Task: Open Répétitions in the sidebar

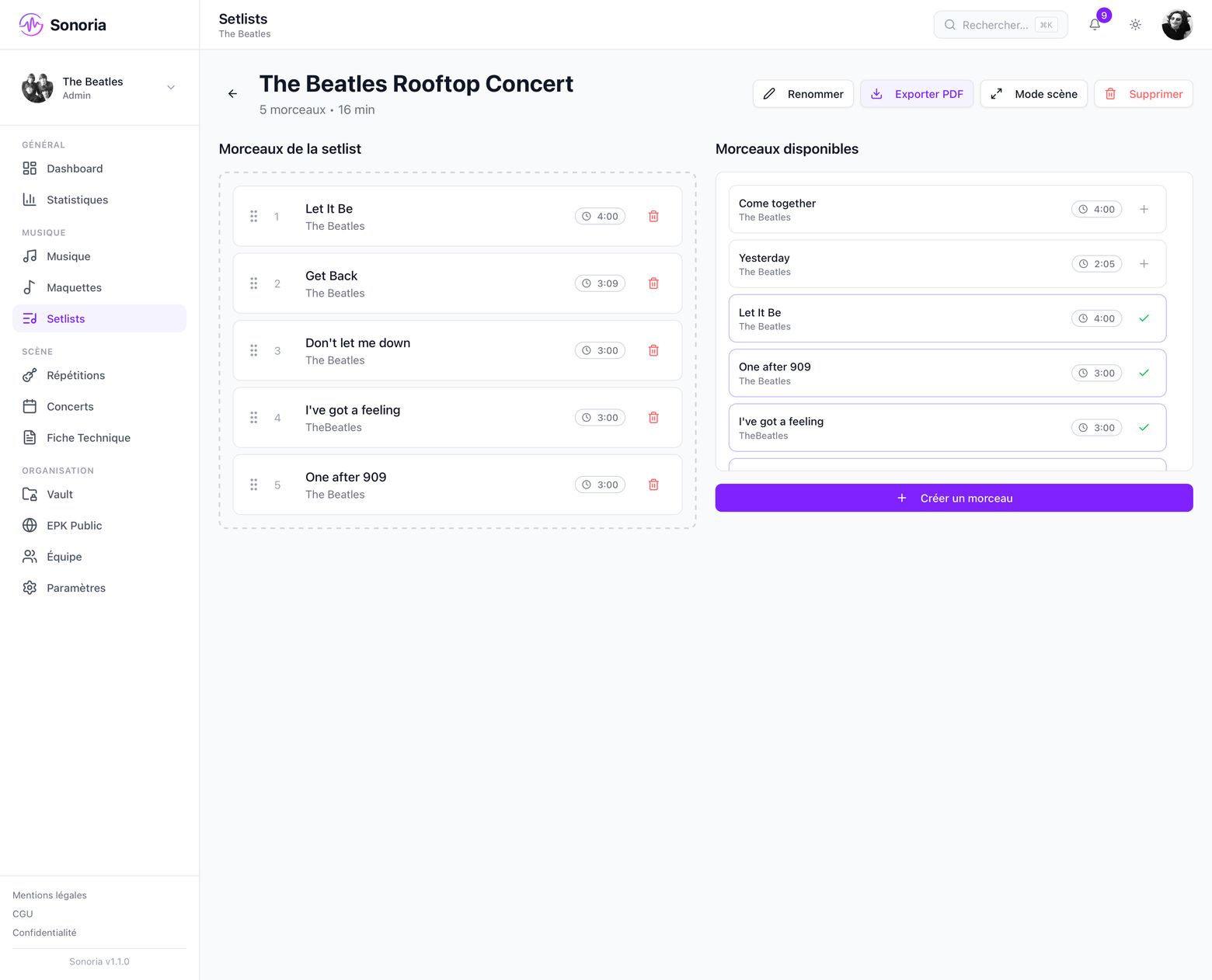Action: [x=99, y=375]
